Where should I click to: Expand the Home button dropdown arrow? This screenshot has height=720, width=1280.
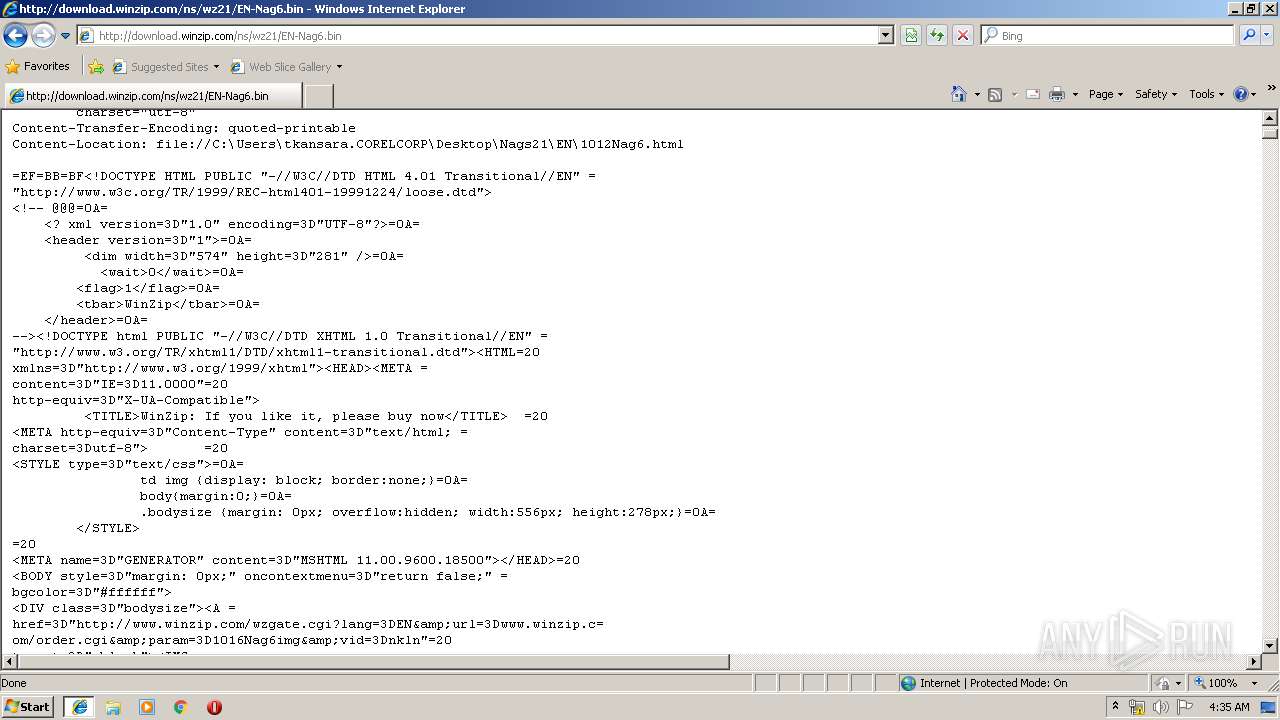[x=976, y=94]
